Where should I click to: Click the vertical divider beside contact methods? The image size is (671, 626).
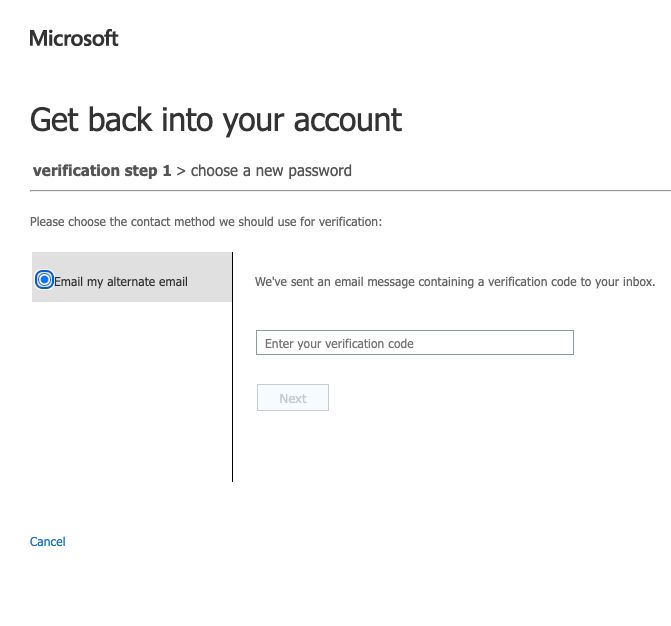click(232, 400)
